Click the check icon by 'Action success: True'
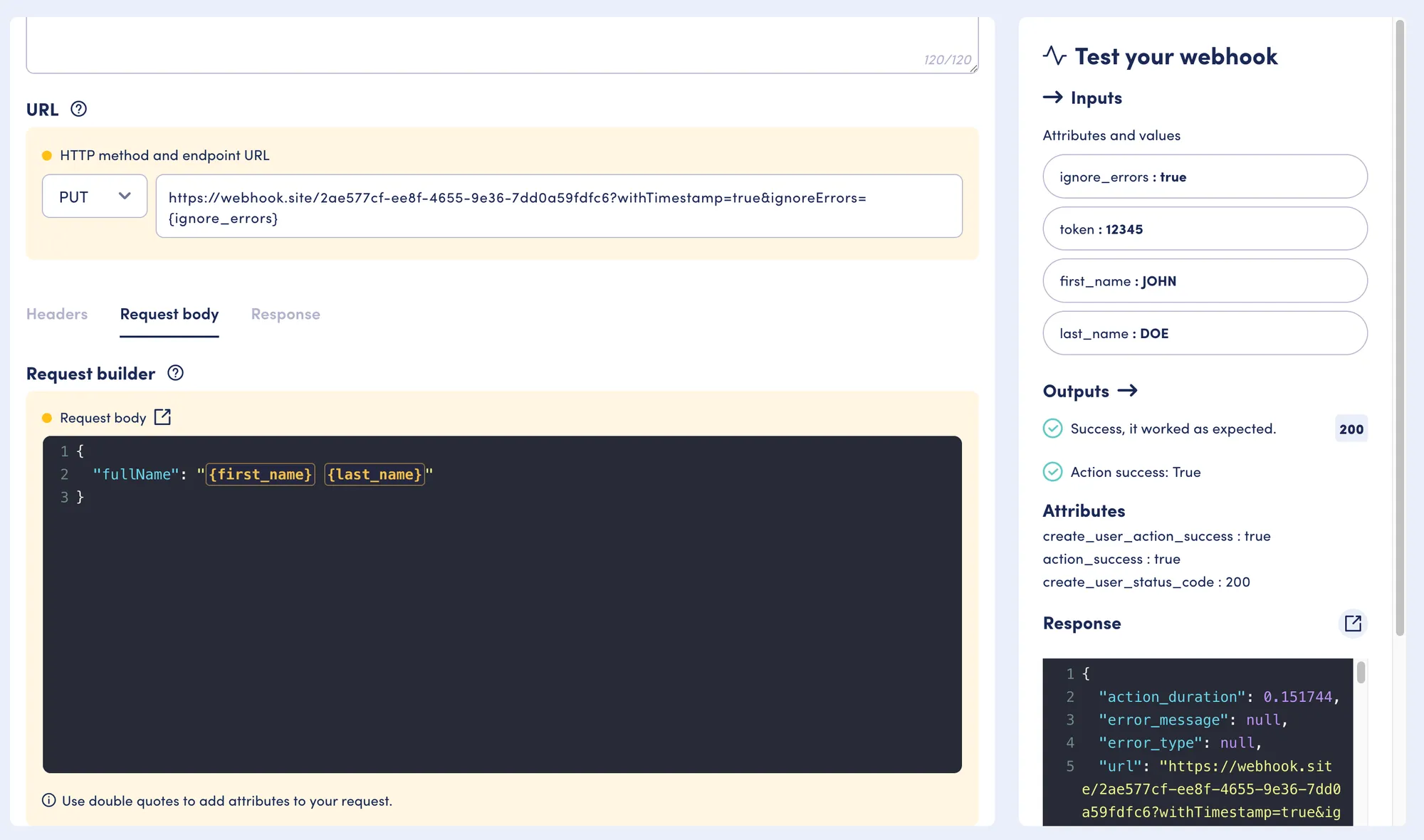The height and width of the screenshot is (840, 1424). point(1052,472)
